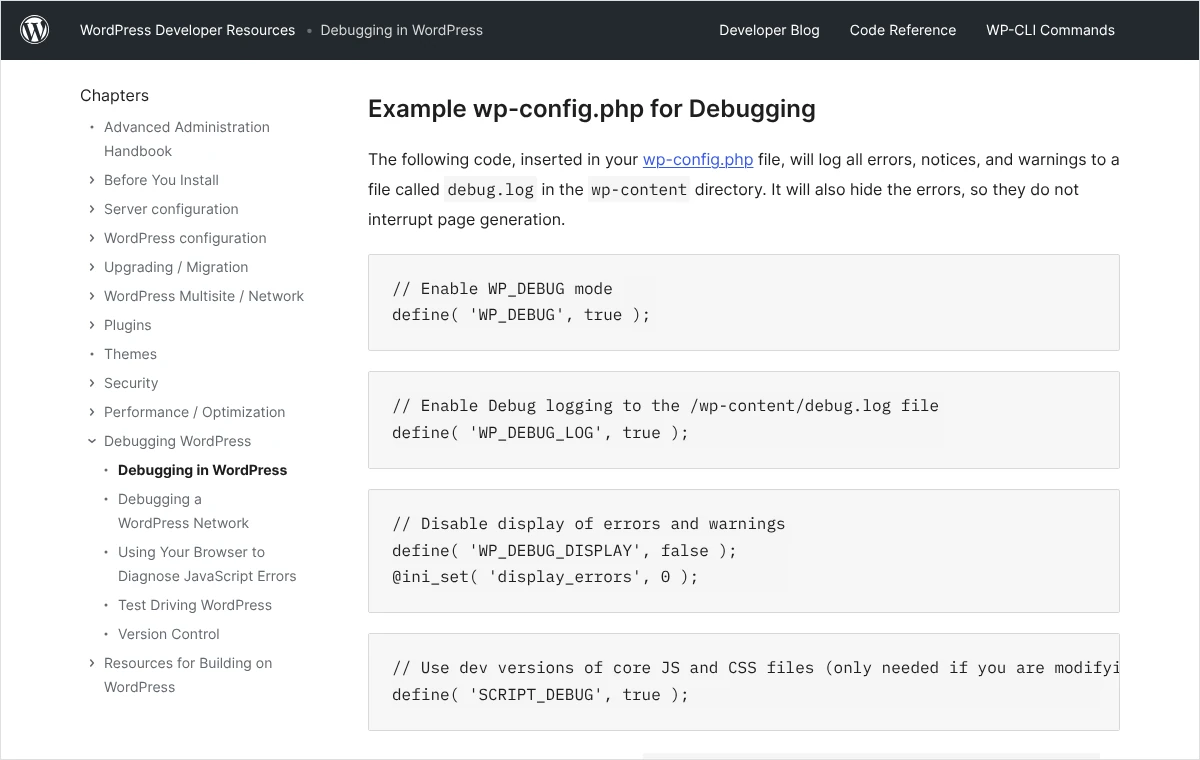
Task: Click the Example wp-config.php for Debugging heading
Action: point(592,109)
